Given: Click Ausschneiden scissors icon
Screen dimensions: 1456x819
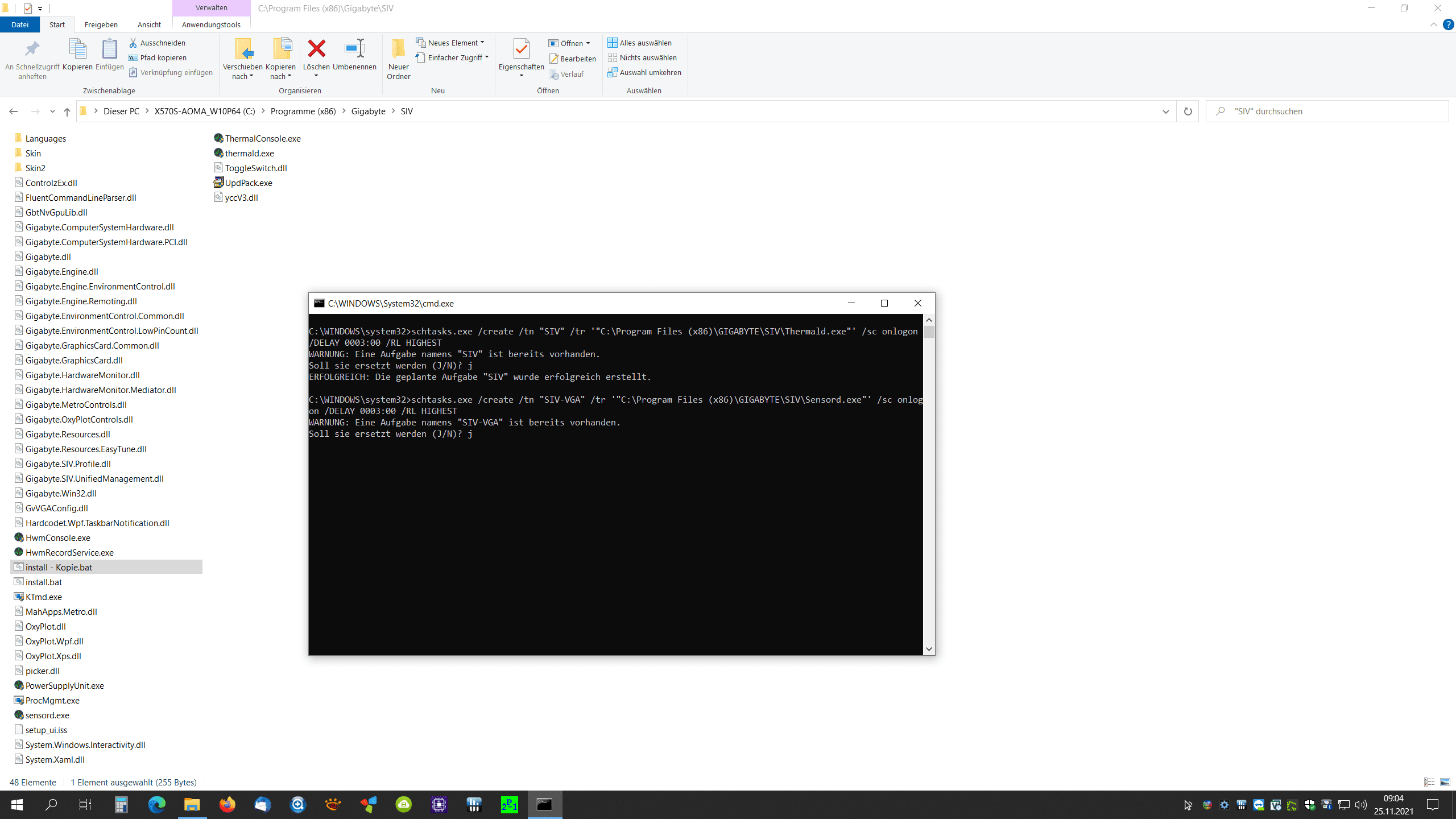Looking at the screenshot, I should click(133, 43).
